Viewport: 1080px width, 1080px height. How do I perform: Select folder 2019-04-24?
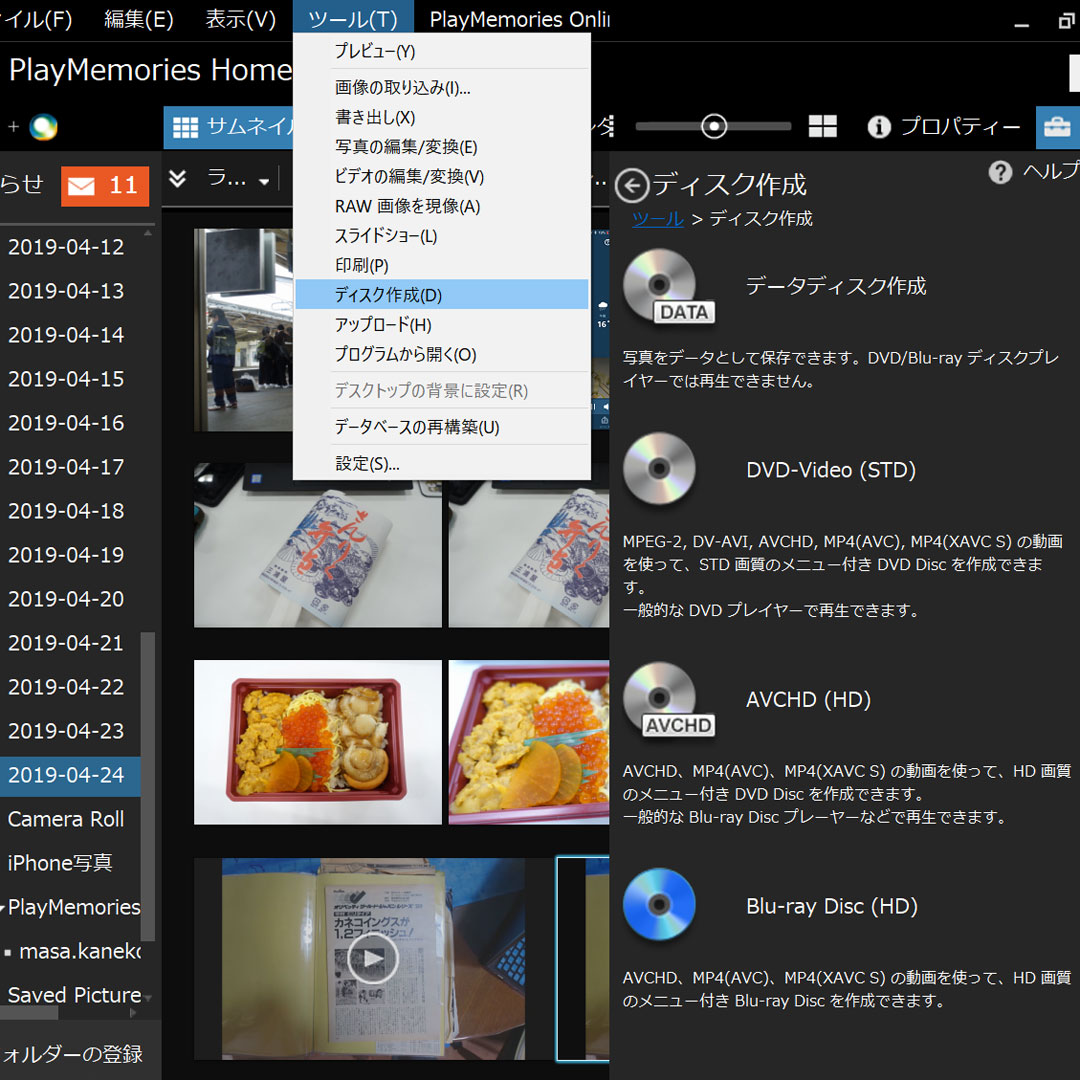tap(70, 775)
